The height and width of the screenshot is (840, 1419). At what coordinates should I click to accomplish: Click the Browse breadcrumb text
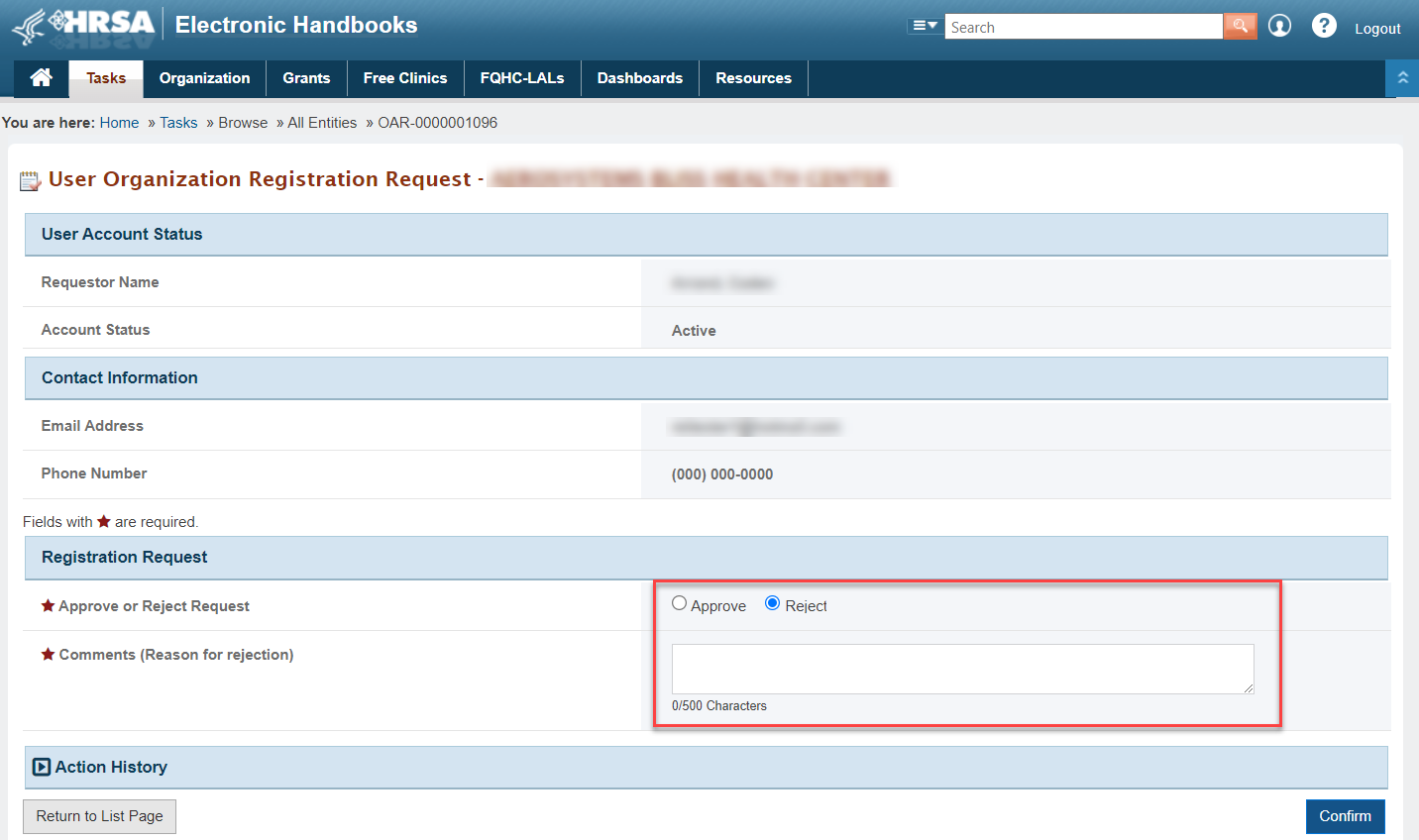coord(243,123)
